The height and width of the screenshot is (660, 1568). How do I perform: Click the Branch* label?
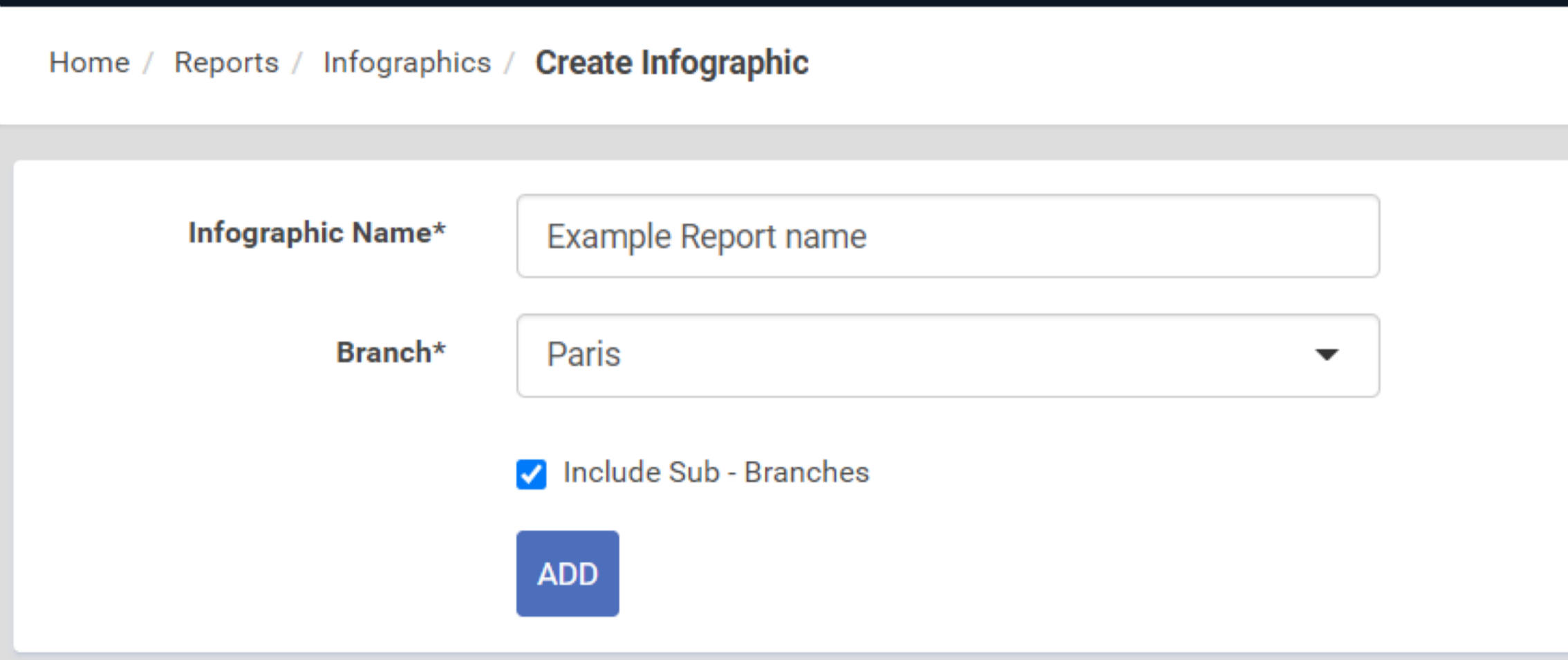click(391, 352)
